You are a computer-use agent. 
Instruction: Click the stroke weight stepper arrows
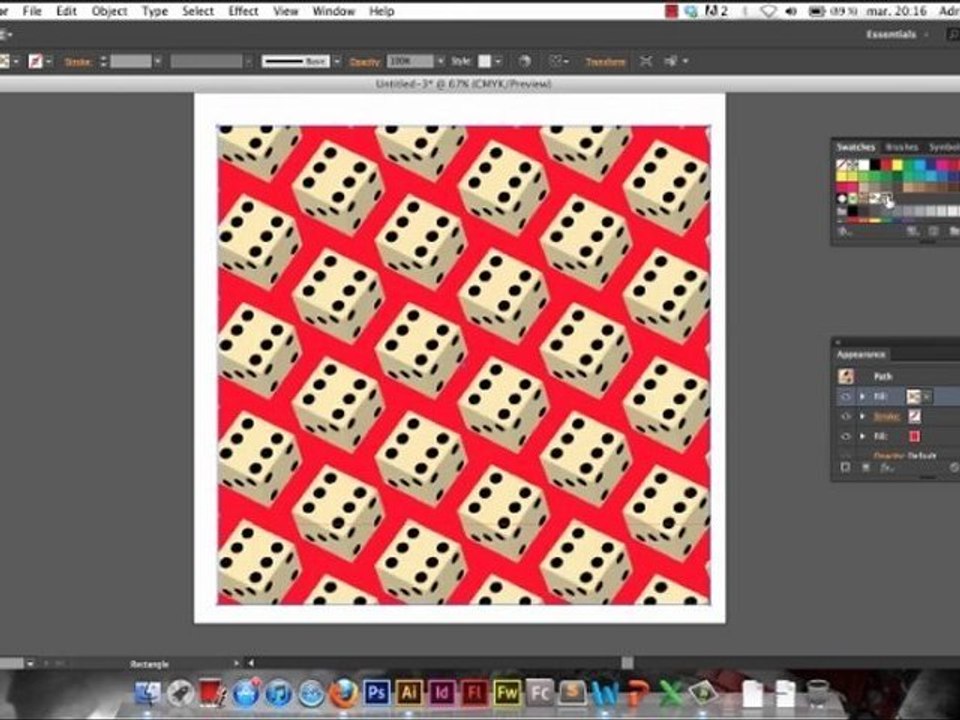click(103, 61)
